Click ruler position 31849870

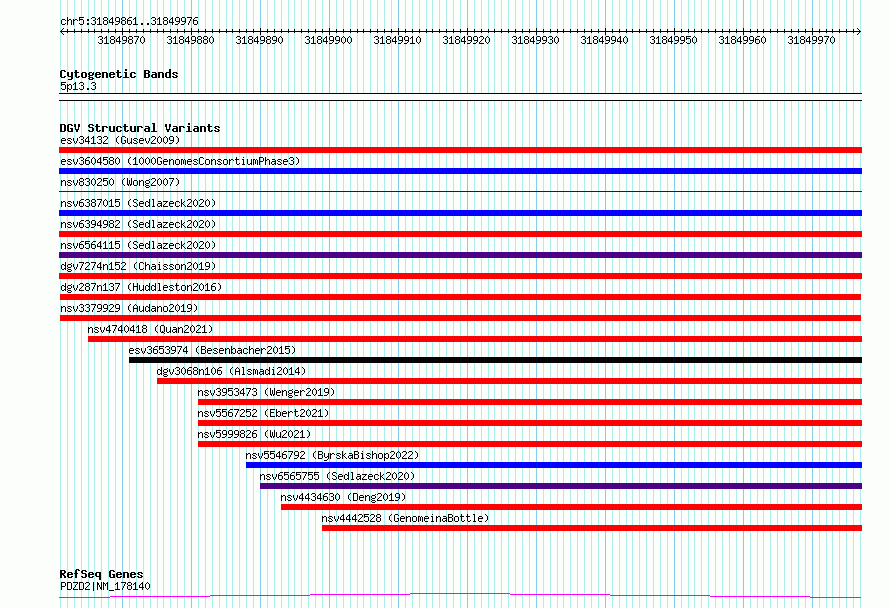[121, 40]
